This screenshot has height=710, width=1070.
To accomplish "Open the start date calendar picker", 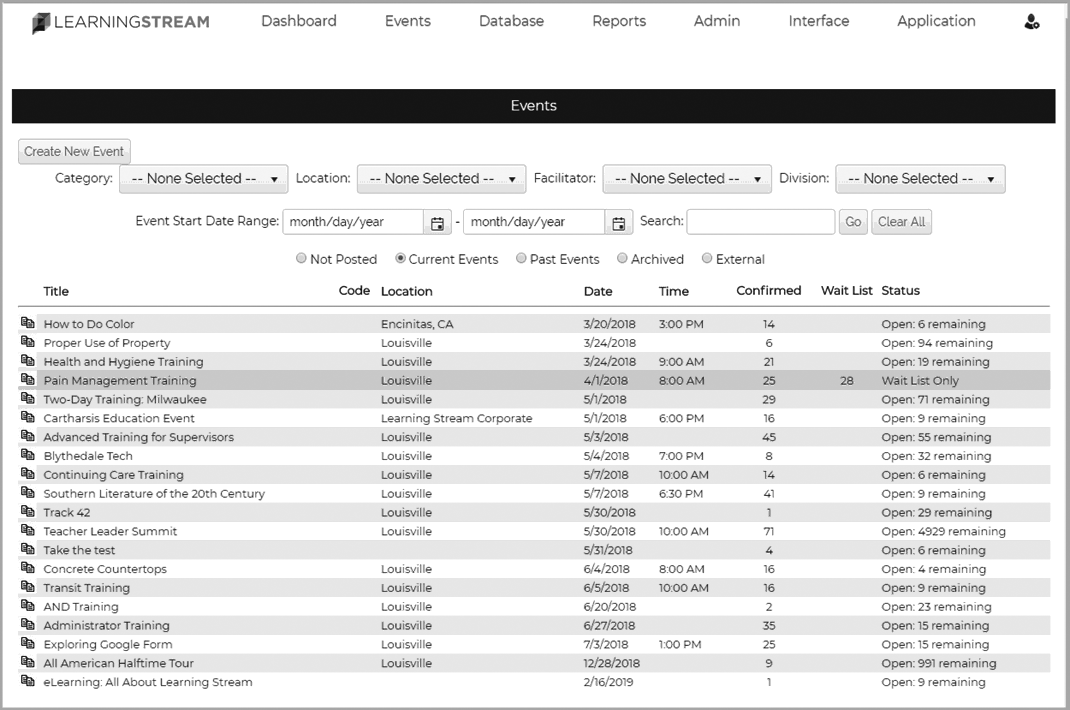I will [x=437, y=223].
